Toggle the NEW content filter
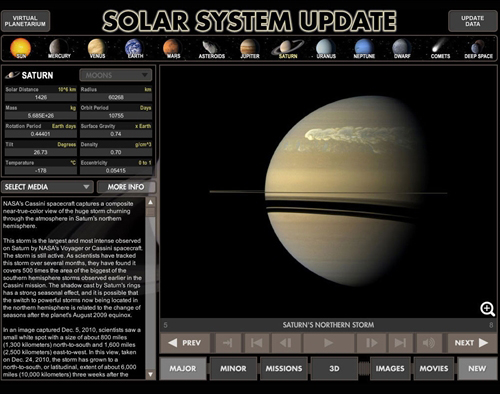500x394 pixels. pyautogui.click(x=477, y=368)
